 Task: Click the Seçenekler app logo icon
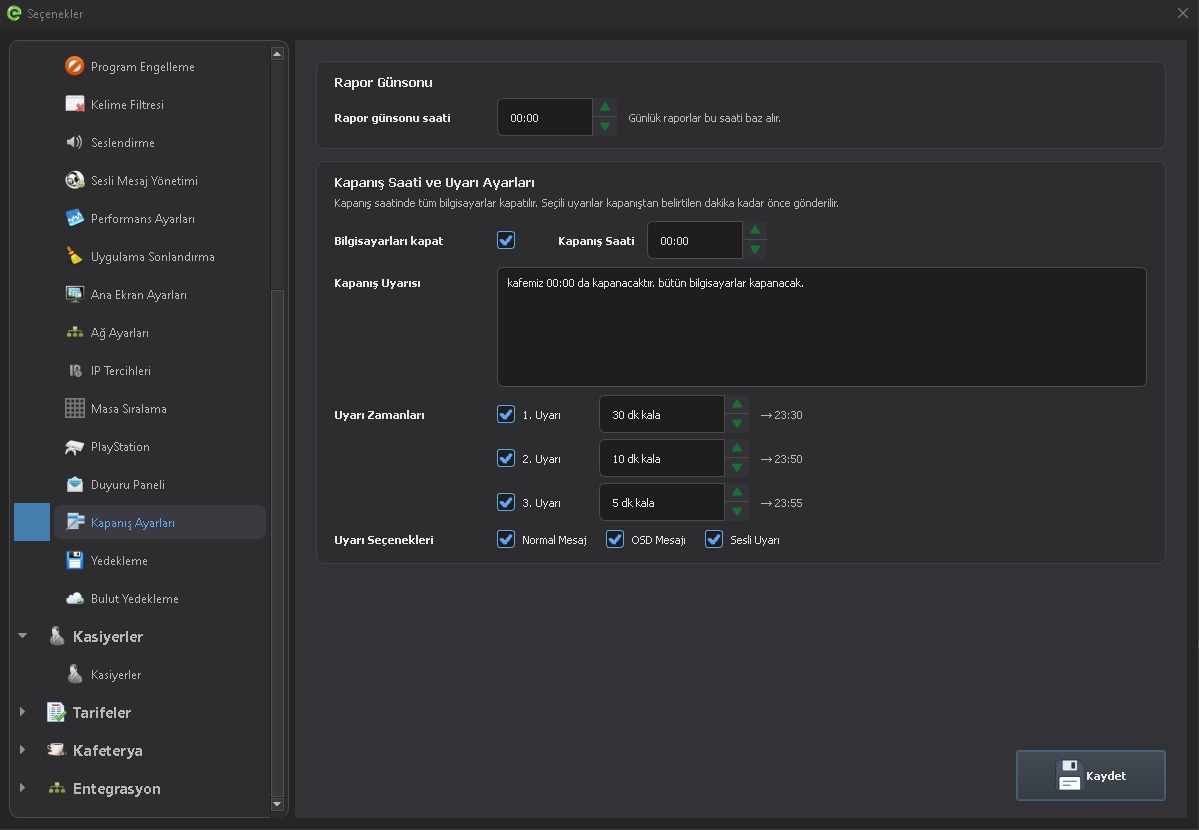click(13, 13)
